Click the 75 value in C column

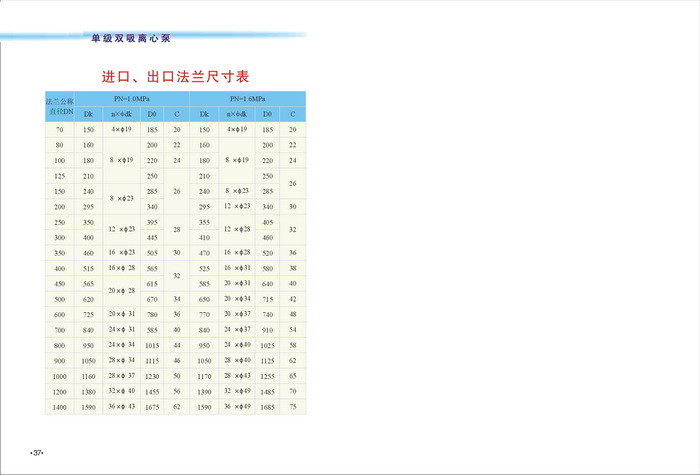pyautogui.click(x=292, y=407)
